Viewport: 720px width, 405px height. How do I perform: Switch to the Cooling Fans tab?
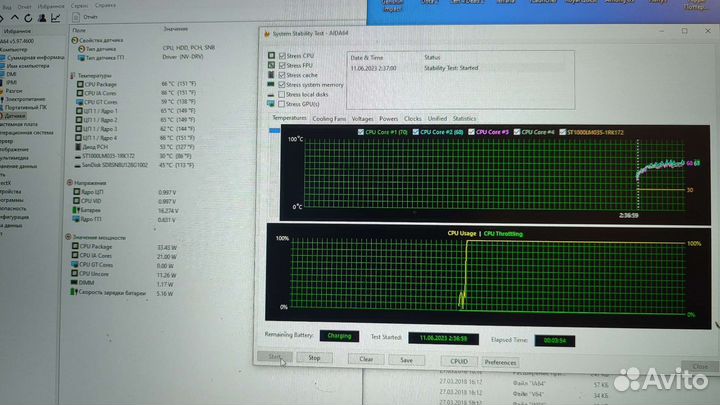tap(329, 118)
